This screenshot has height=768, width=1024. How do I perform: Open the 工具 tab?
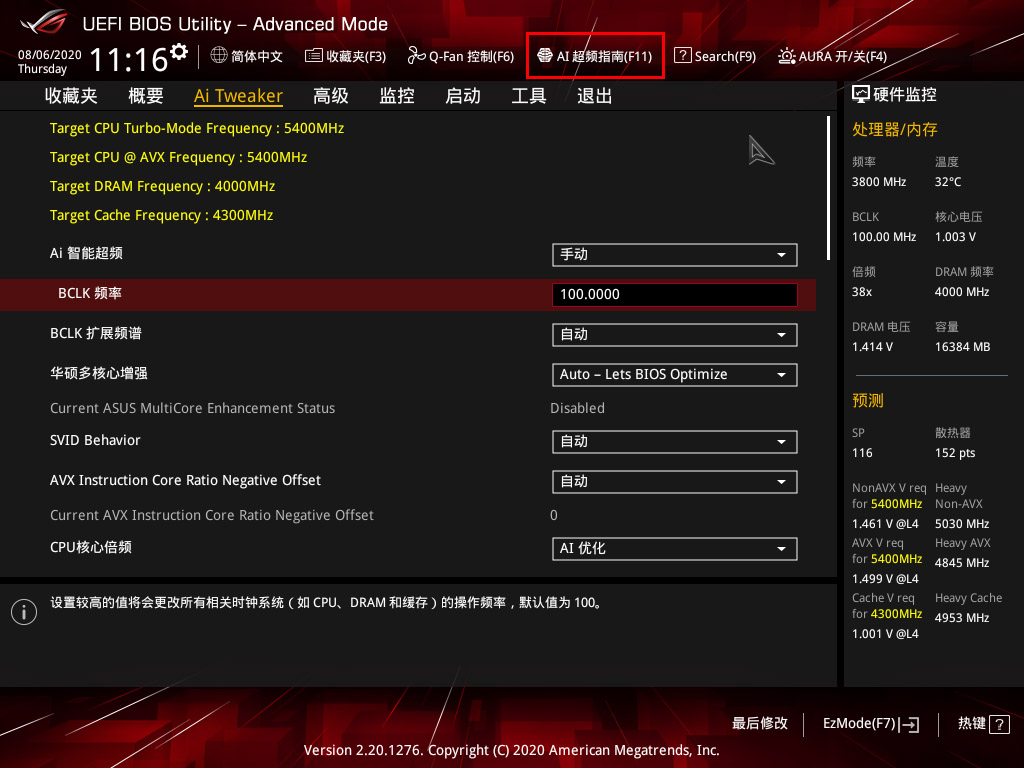[529, 96]
